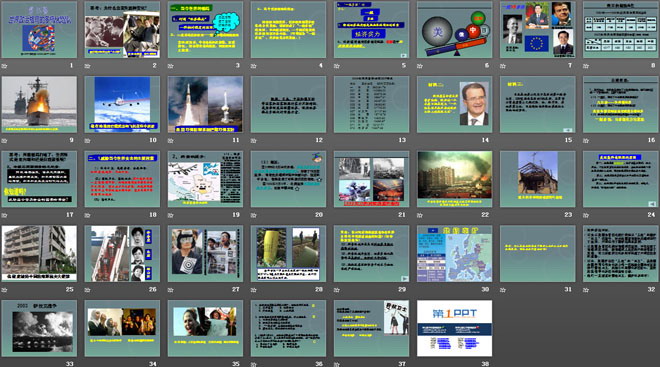
Task: Select slide 20 with cartoon character corner
Action: [288, 179]
